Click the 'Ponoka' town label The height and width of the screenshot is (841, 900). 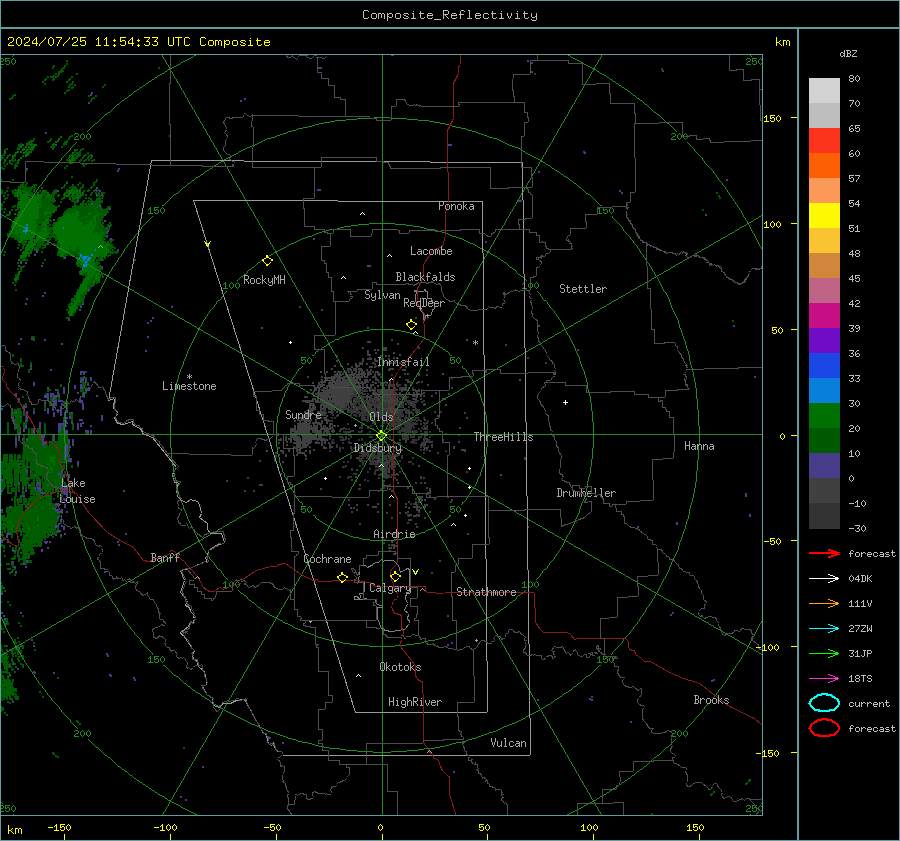pyautogui.click(x=456, y=206)
